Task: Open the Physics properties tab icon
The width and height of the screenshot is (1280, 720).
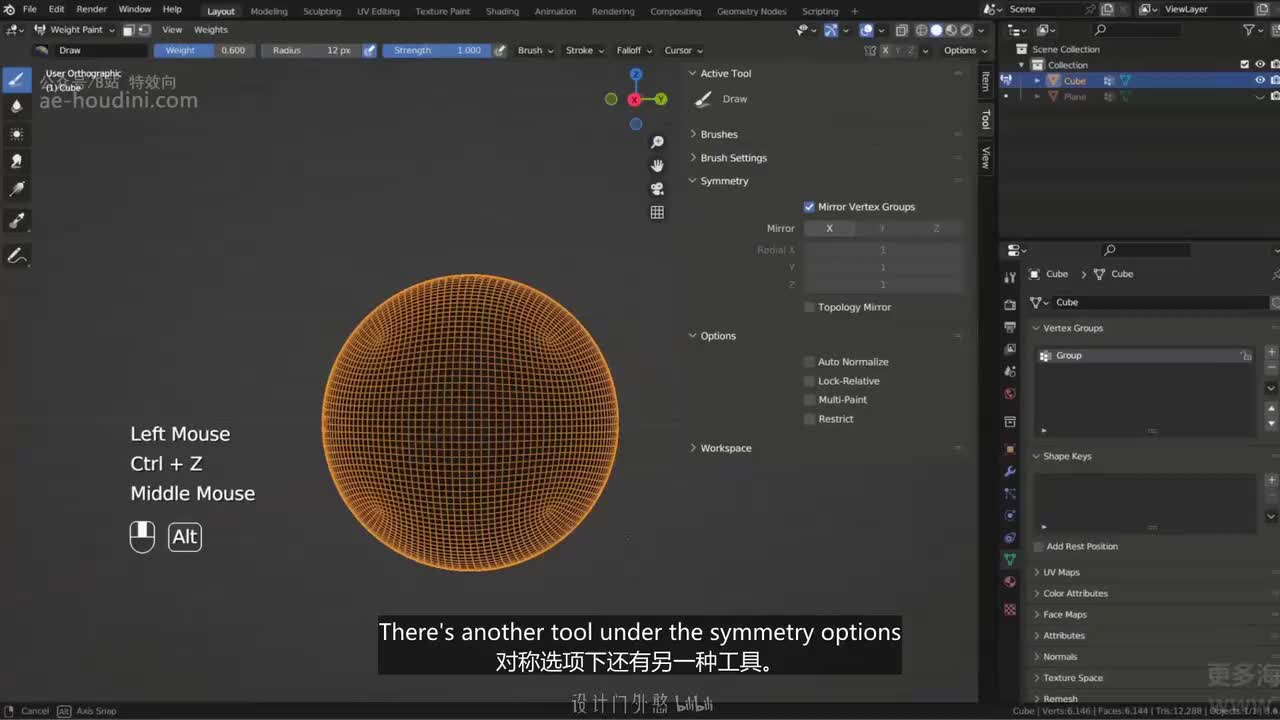Action: tap(1010, 515)
